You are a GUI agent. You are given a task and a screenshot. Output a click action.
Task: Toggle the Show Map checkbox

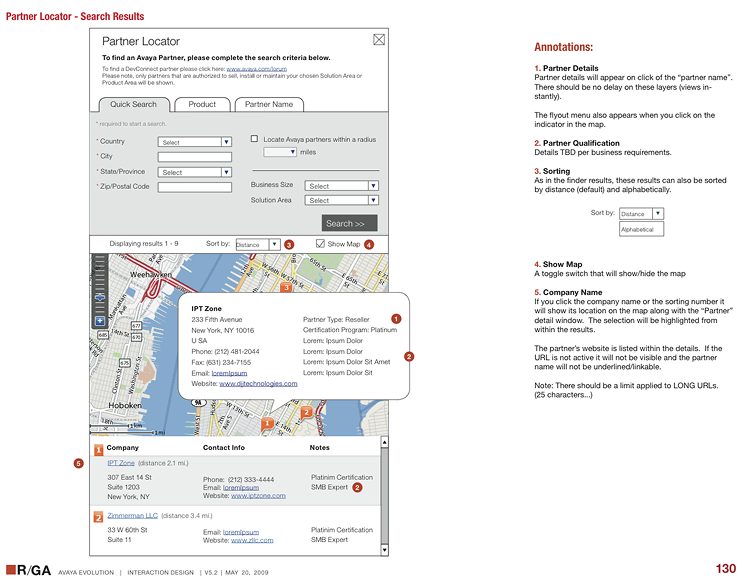coord(320,244)
